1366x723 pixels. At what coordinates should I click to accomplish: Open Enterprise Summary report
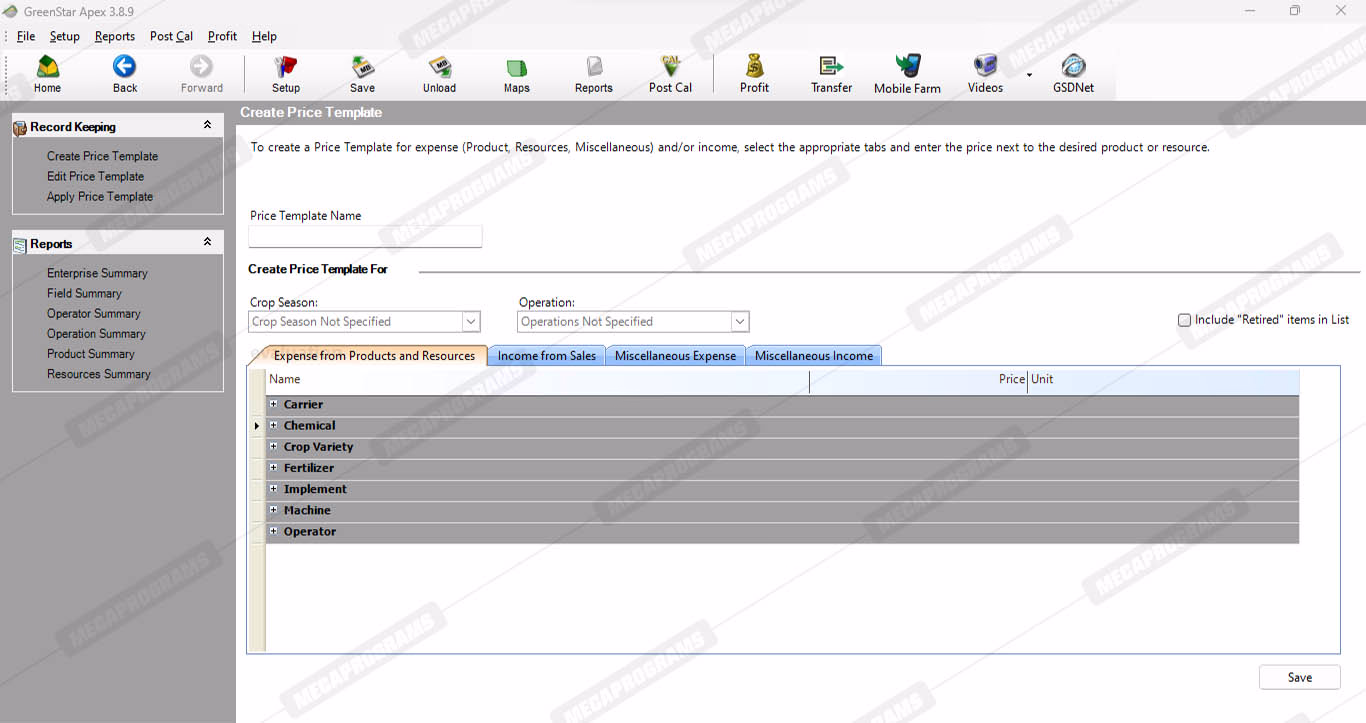[97, 273]
